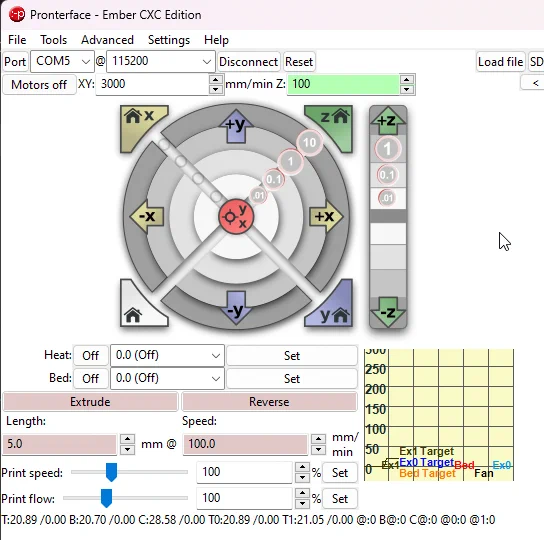544x540 pixels.
Task: Decrease Z feedrate with down spinner
Action: 406,89
